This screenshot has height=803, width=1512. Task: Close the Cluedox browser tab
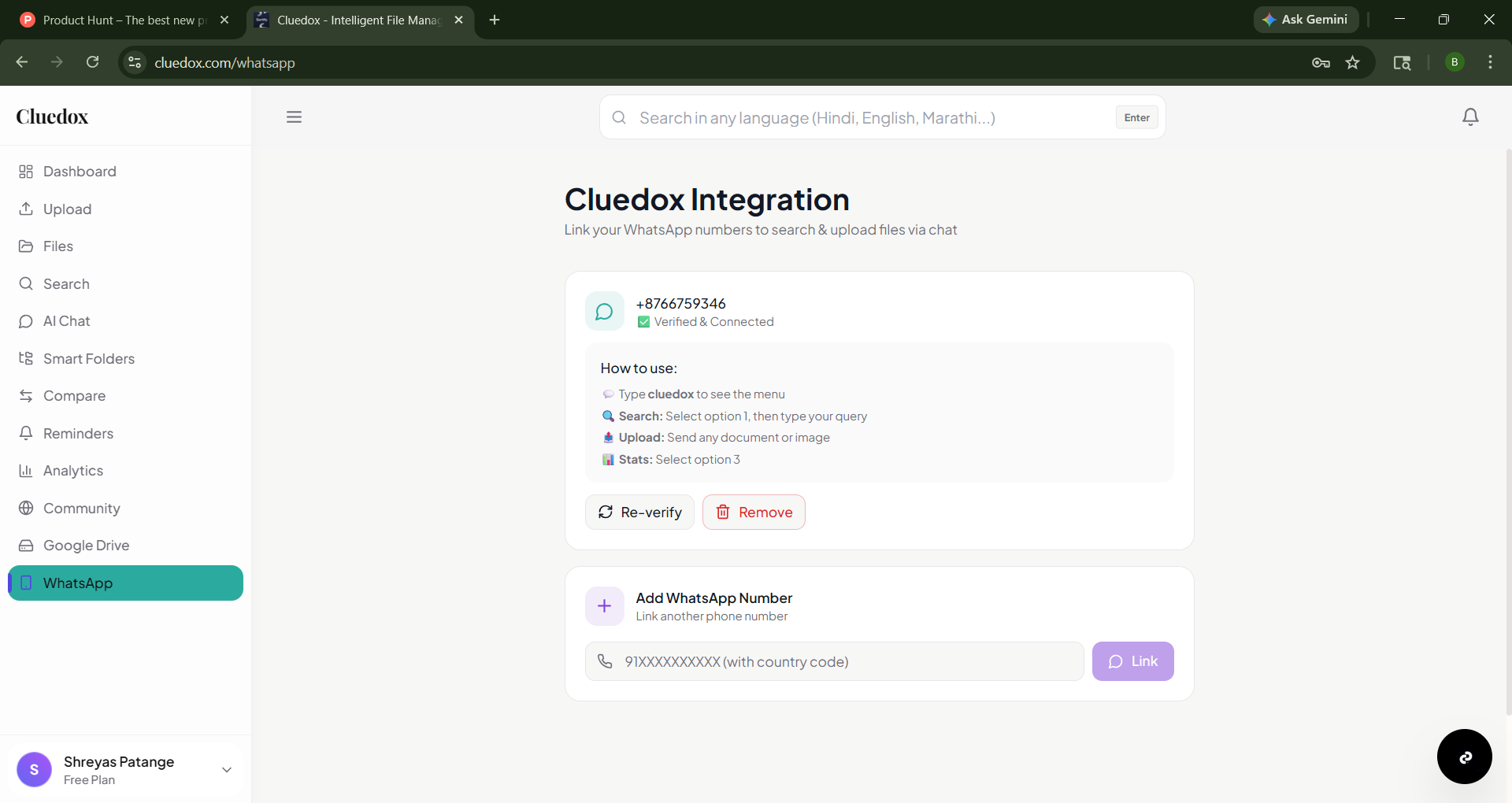(x=459, y=20)
